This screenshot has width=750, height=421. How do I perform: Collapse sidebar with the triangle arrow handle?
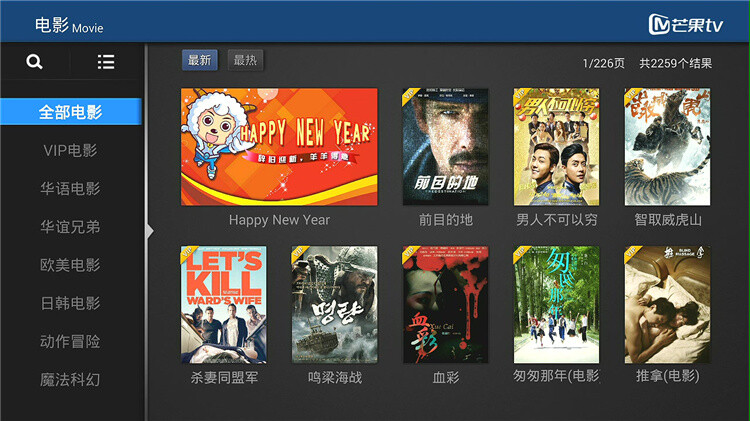[x=150, y=232]
